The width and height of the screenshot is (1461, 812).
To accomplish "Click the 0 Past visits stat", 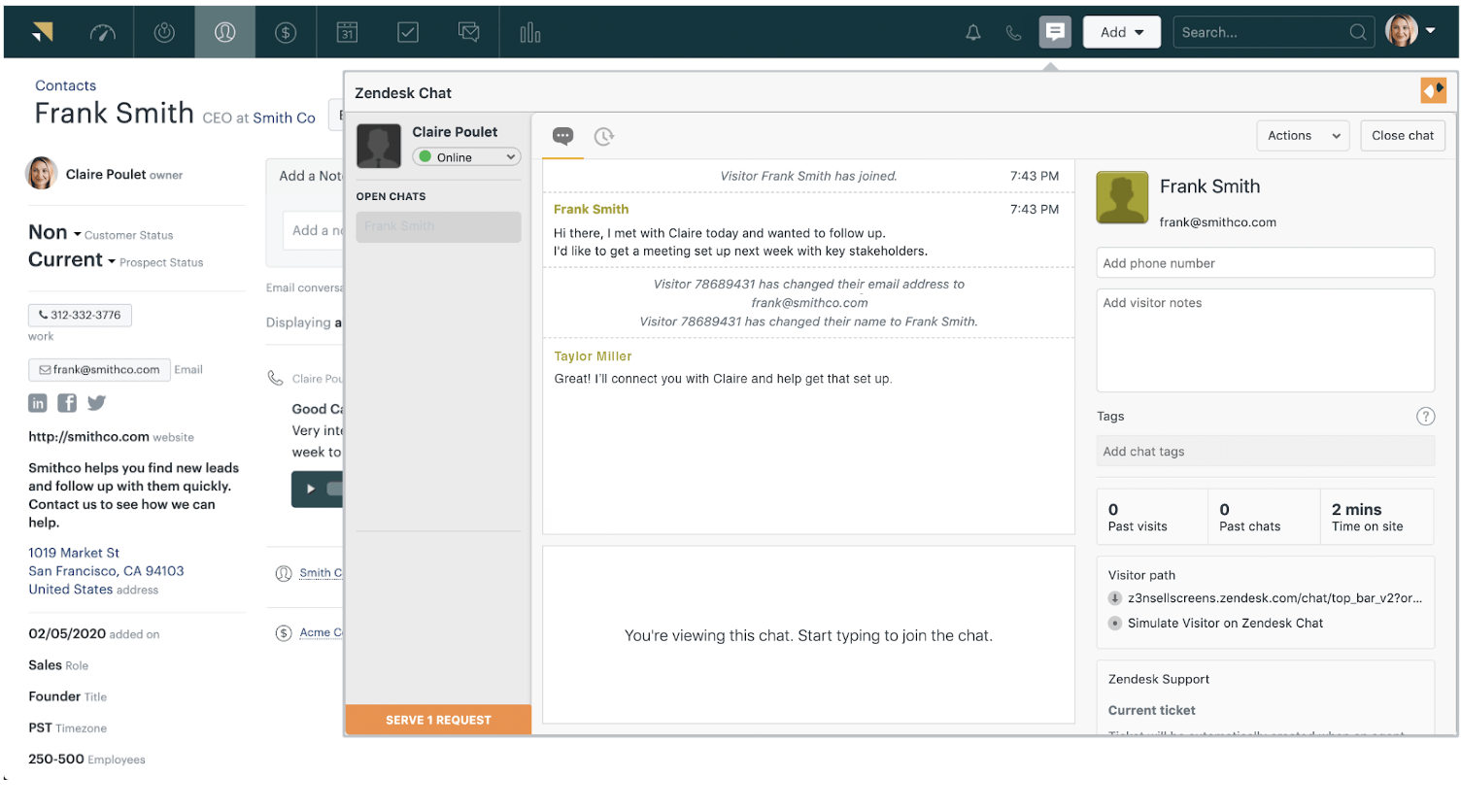I will [1151, 517].
